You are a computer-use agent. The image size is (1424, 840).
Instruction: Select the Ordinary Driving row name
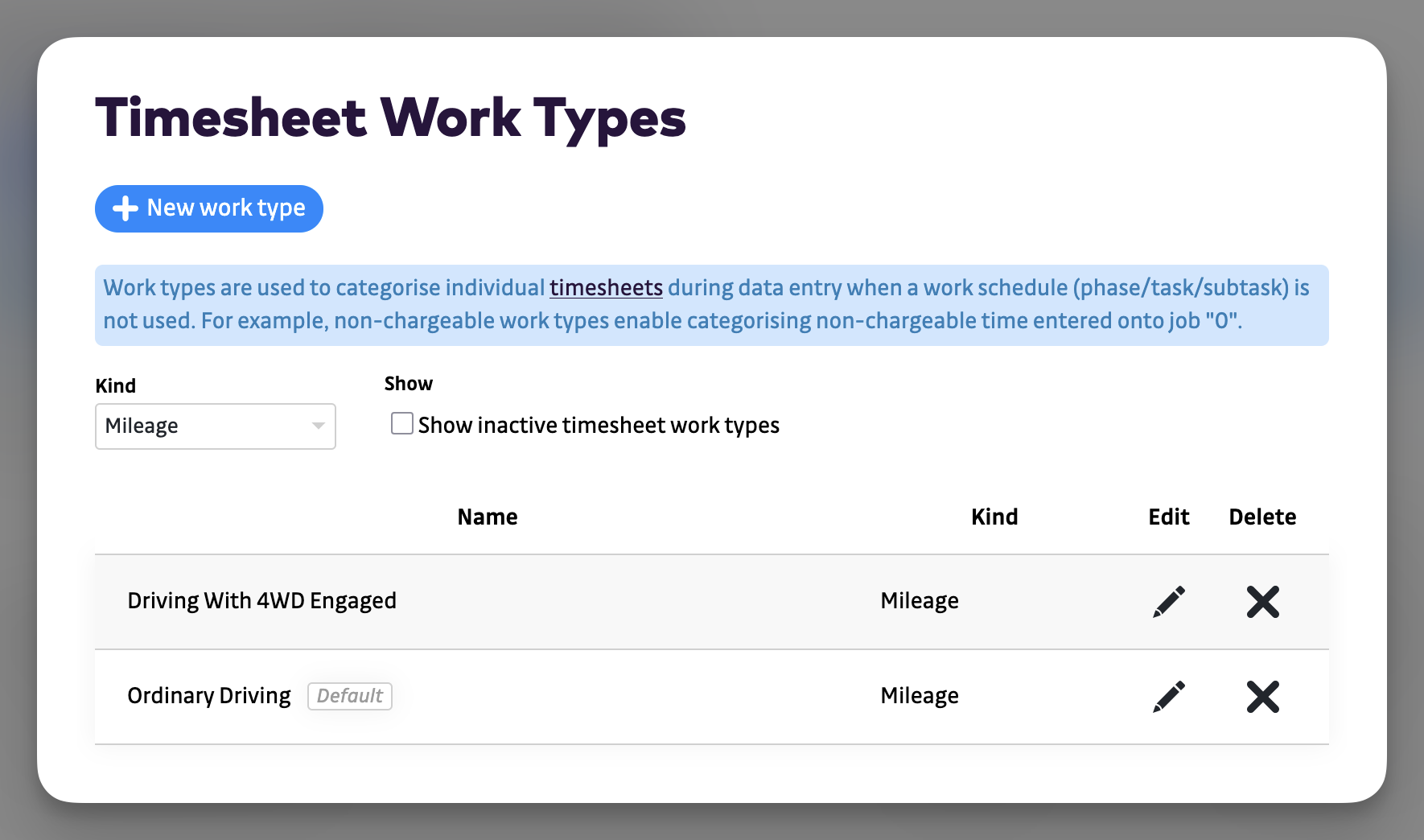point(208,695)
